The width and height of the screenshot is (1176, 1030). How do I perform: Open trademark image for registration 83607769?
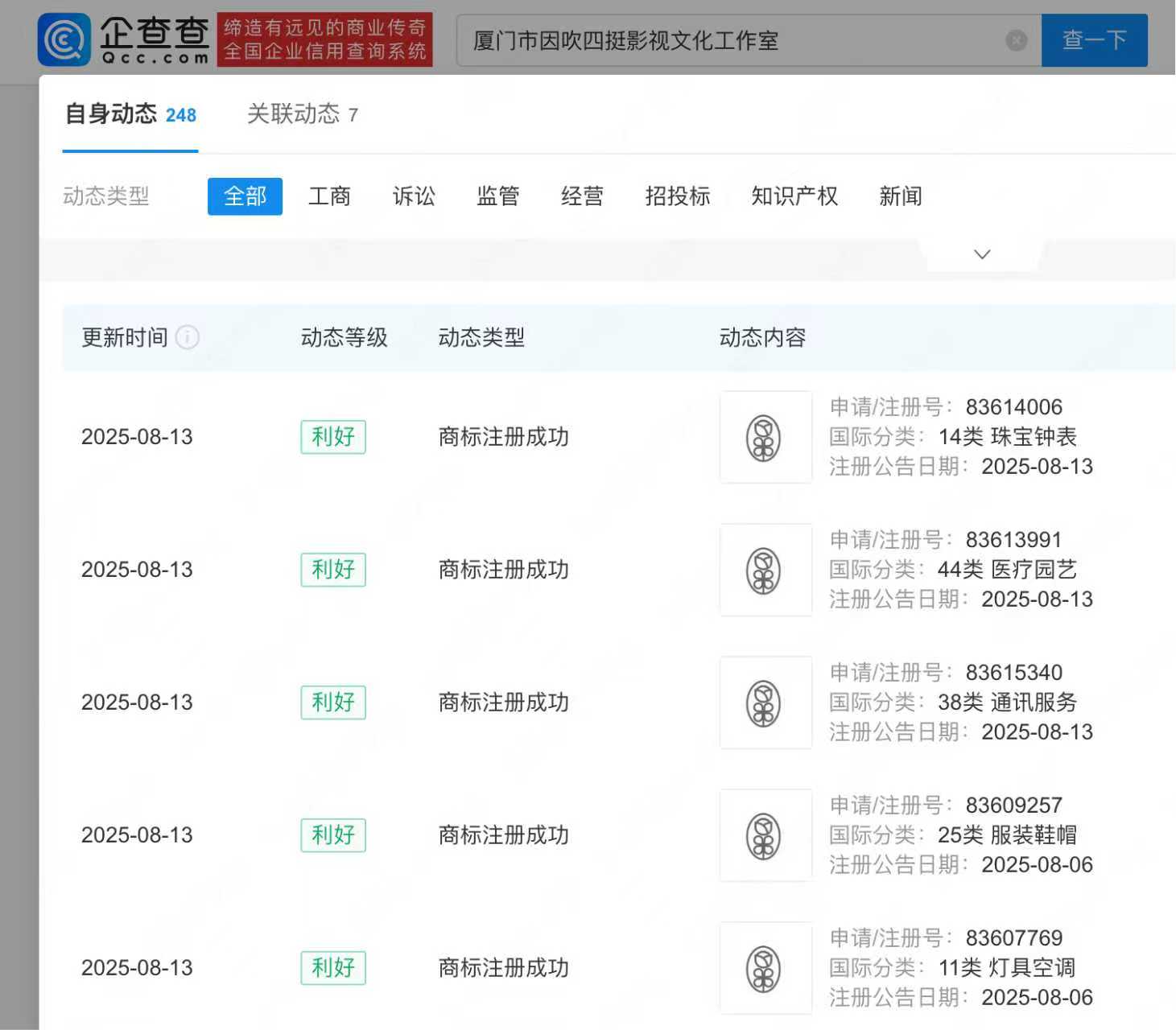(765, 967)
